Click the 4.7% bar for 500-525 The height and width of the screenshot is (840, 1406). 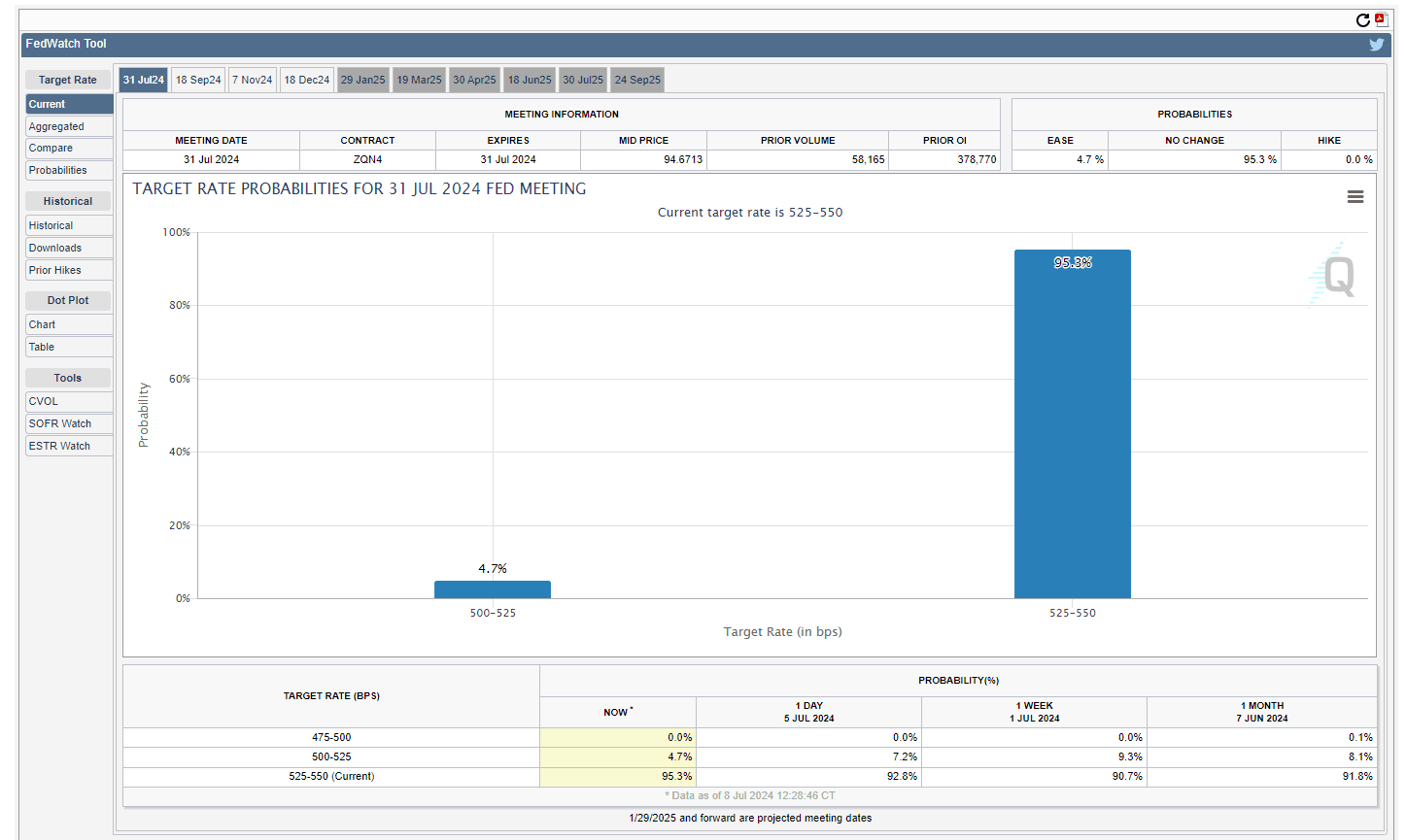click(492, 589)
